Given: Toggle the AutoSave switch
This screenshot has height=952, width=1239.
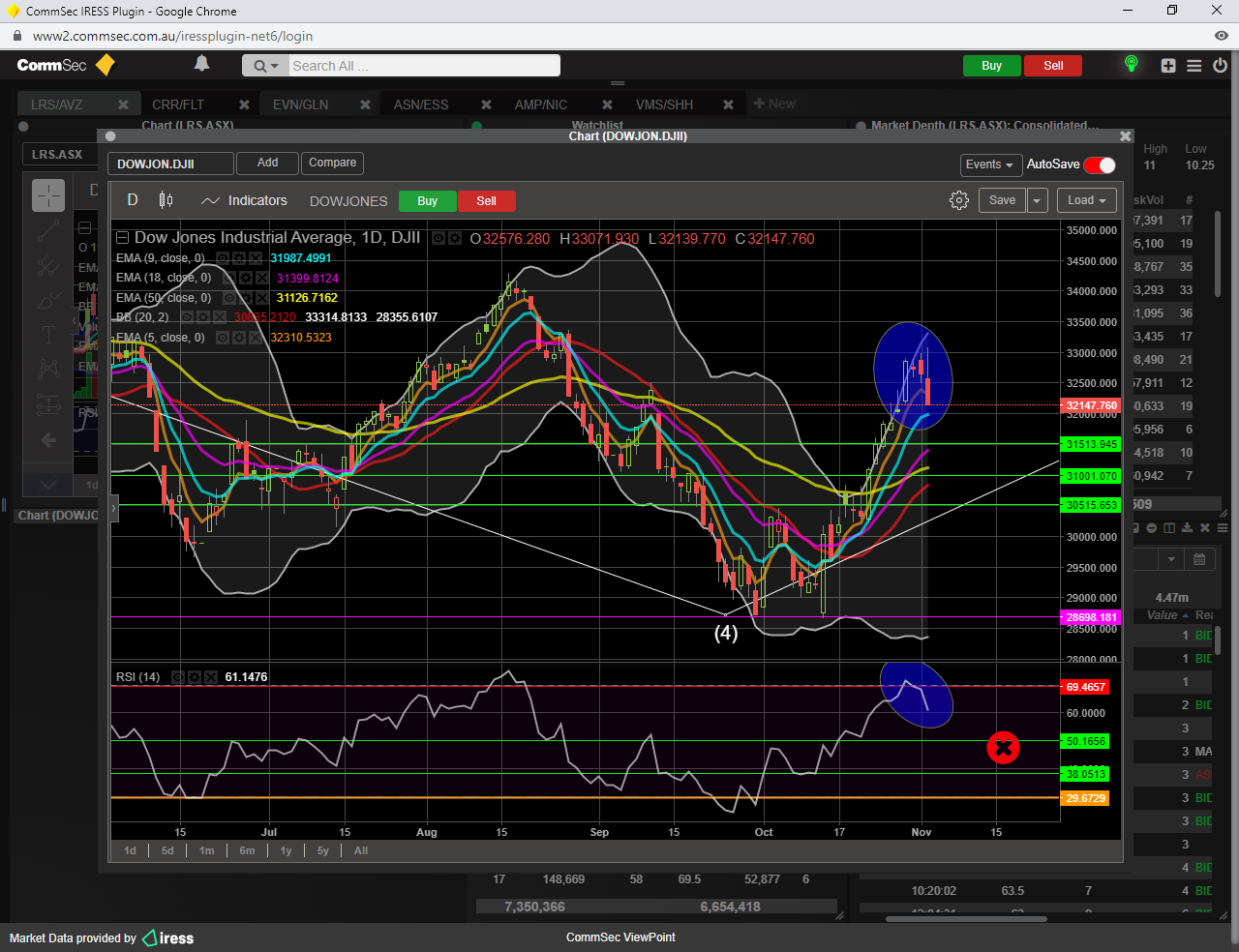Looking at the screenshot, I should click(1100, 164).
